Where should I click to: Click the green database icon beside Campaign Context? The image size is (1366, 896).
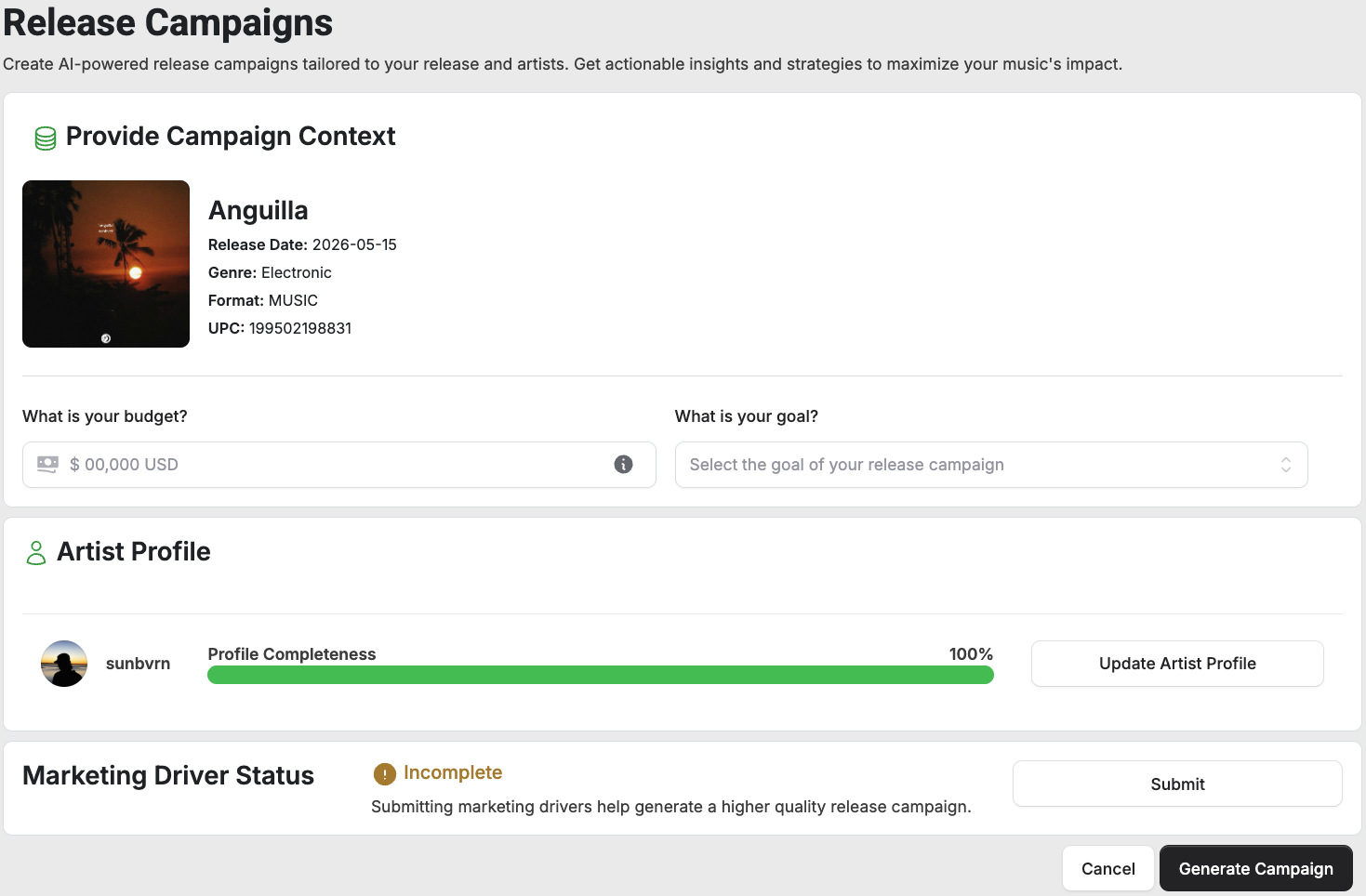[x=45, y=138]
